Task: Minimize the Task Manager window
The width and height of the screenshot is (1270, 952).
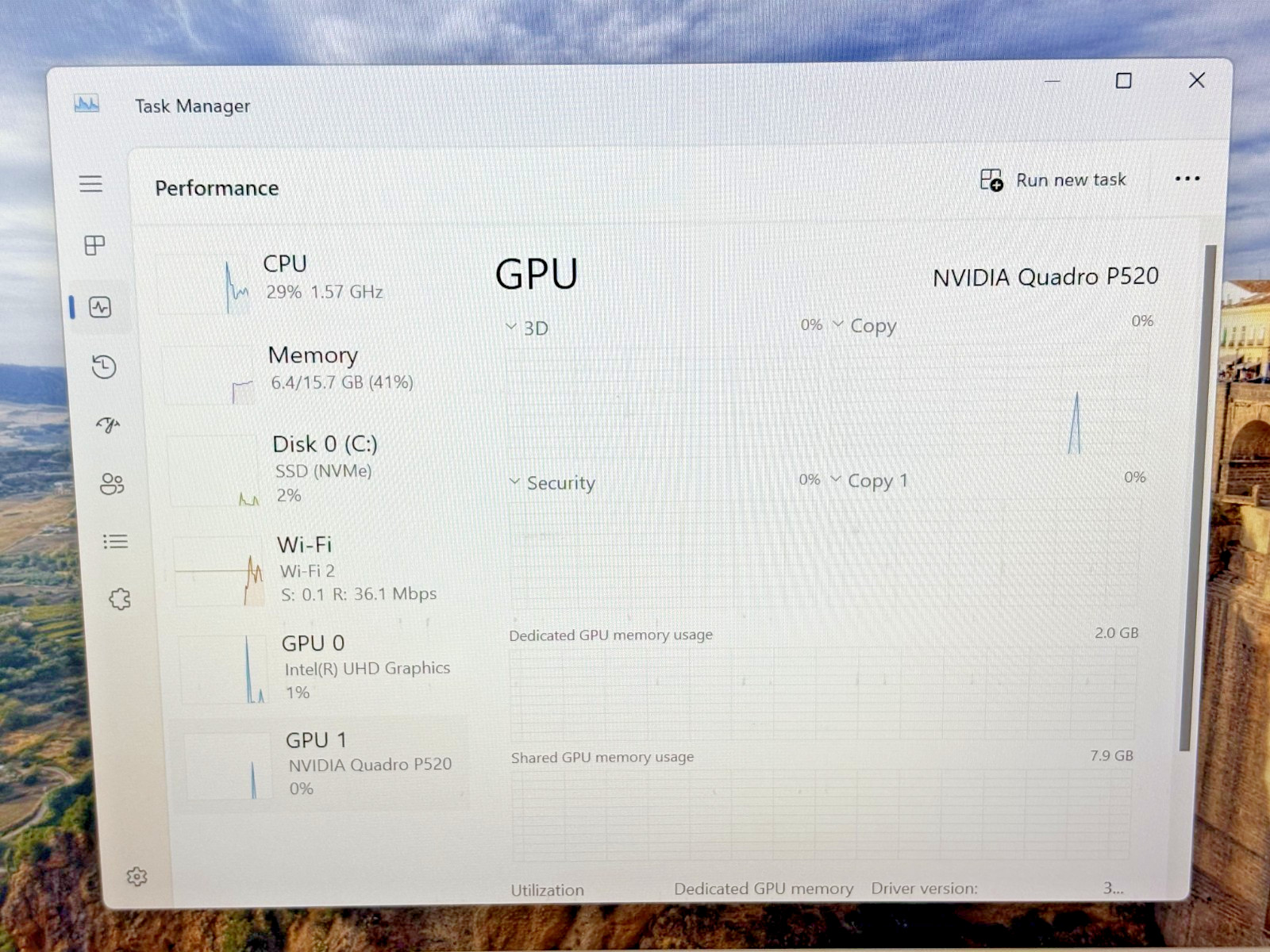Action: point(1053,81)
